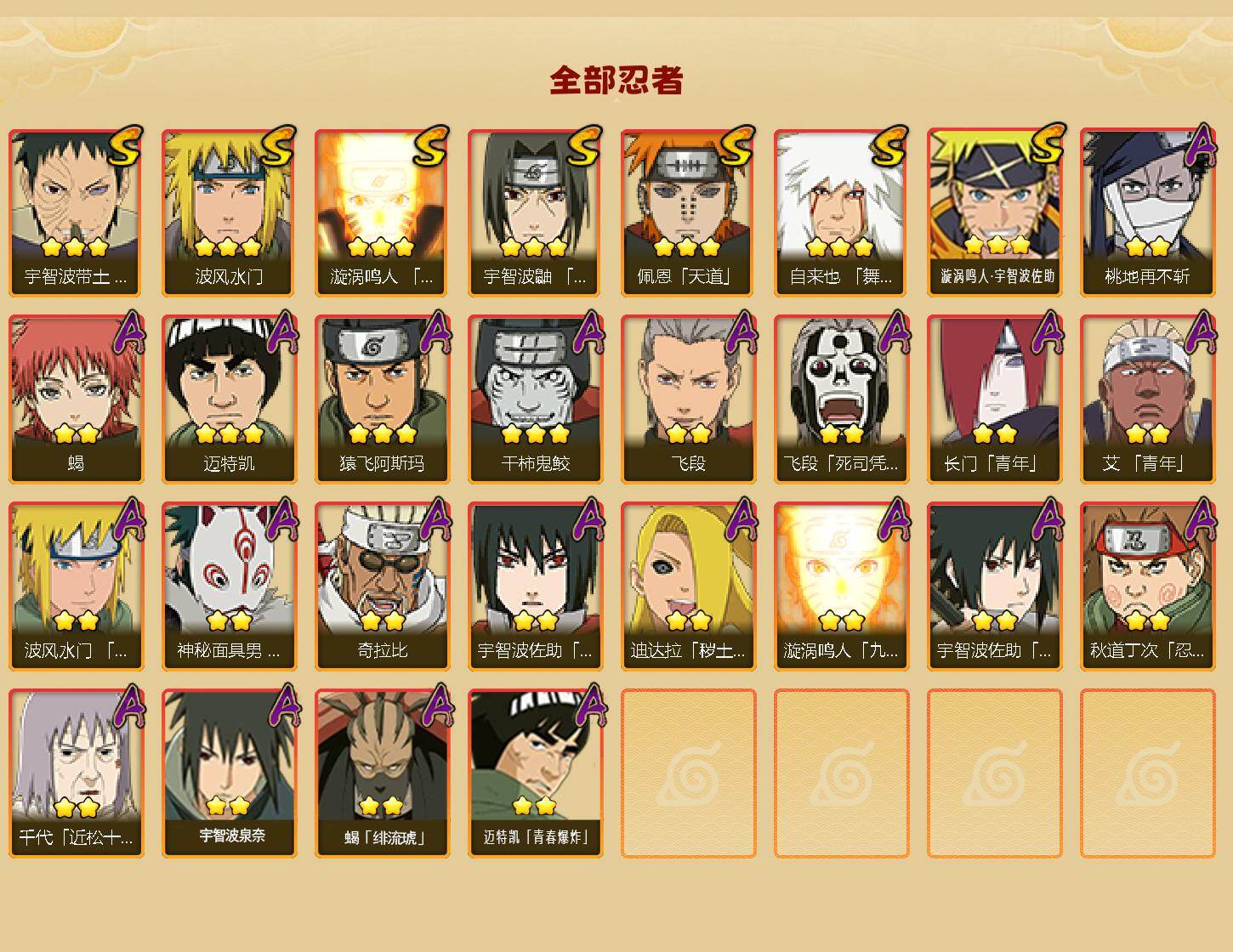Open the 迪达拉「秽土」 card
Screen dimensions: 1233x952
[688, 586]
